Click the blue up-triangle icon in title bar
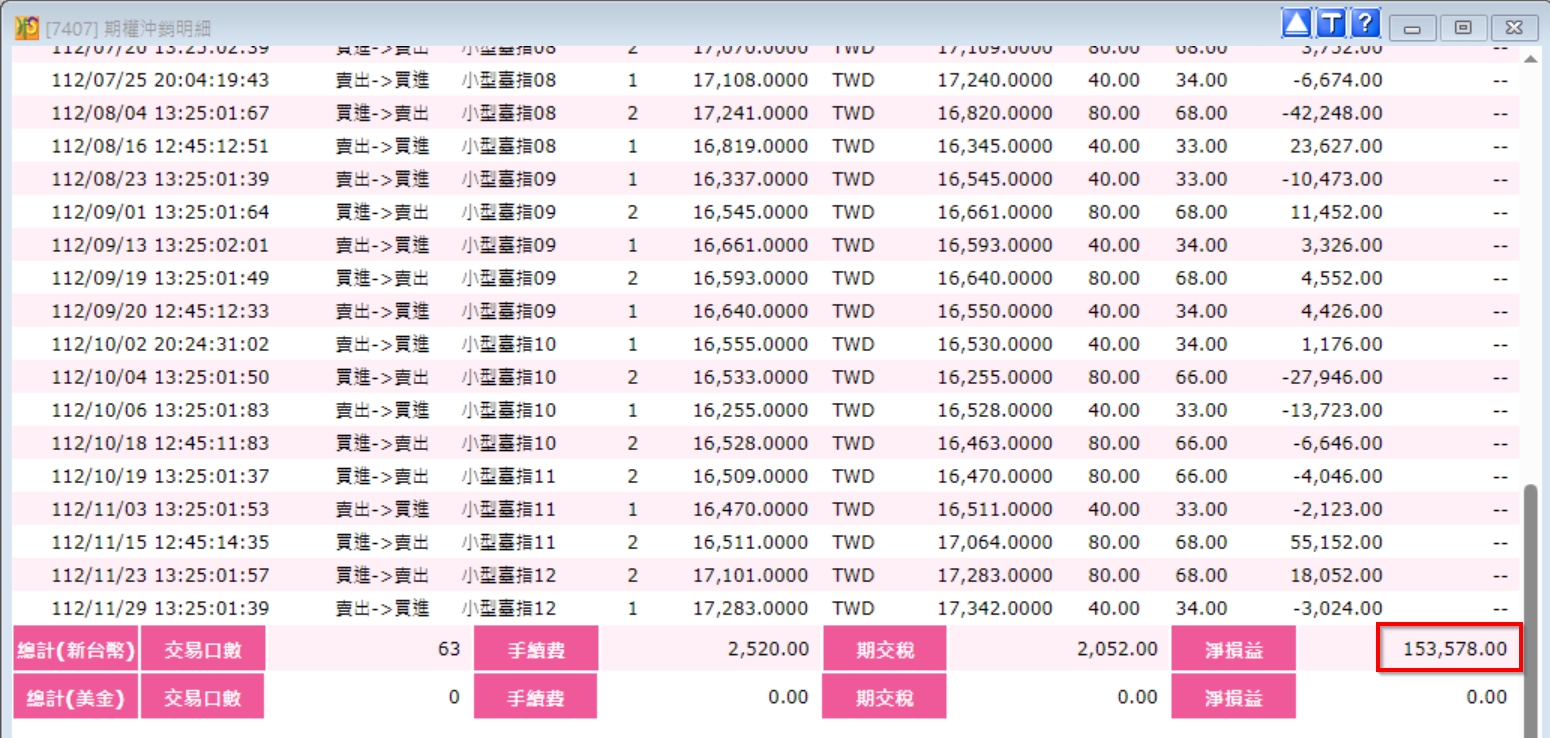The width and height of the screenshot is (1550, 738). point(1296,23)
